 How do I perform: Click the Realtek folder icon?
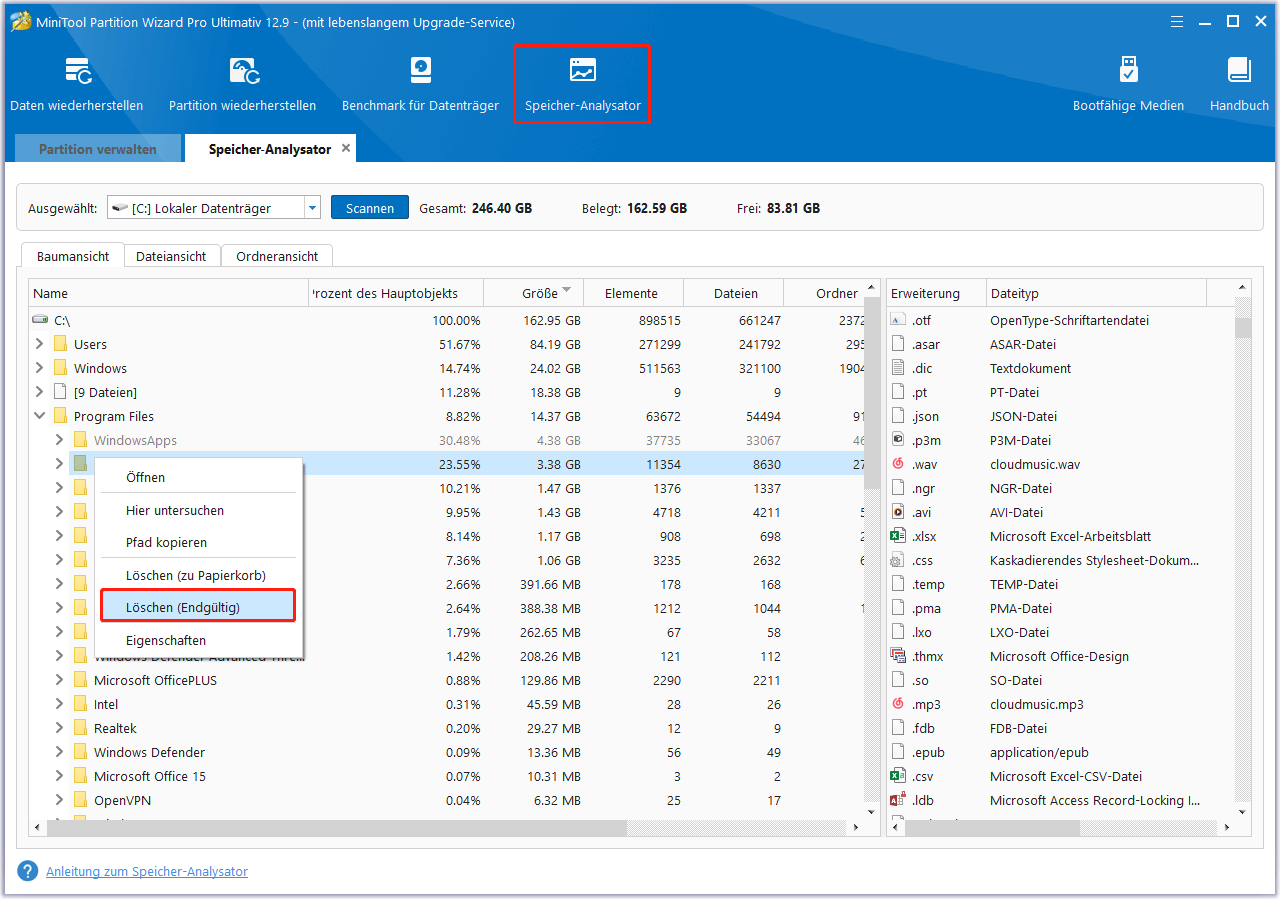[x=81, y=728]
